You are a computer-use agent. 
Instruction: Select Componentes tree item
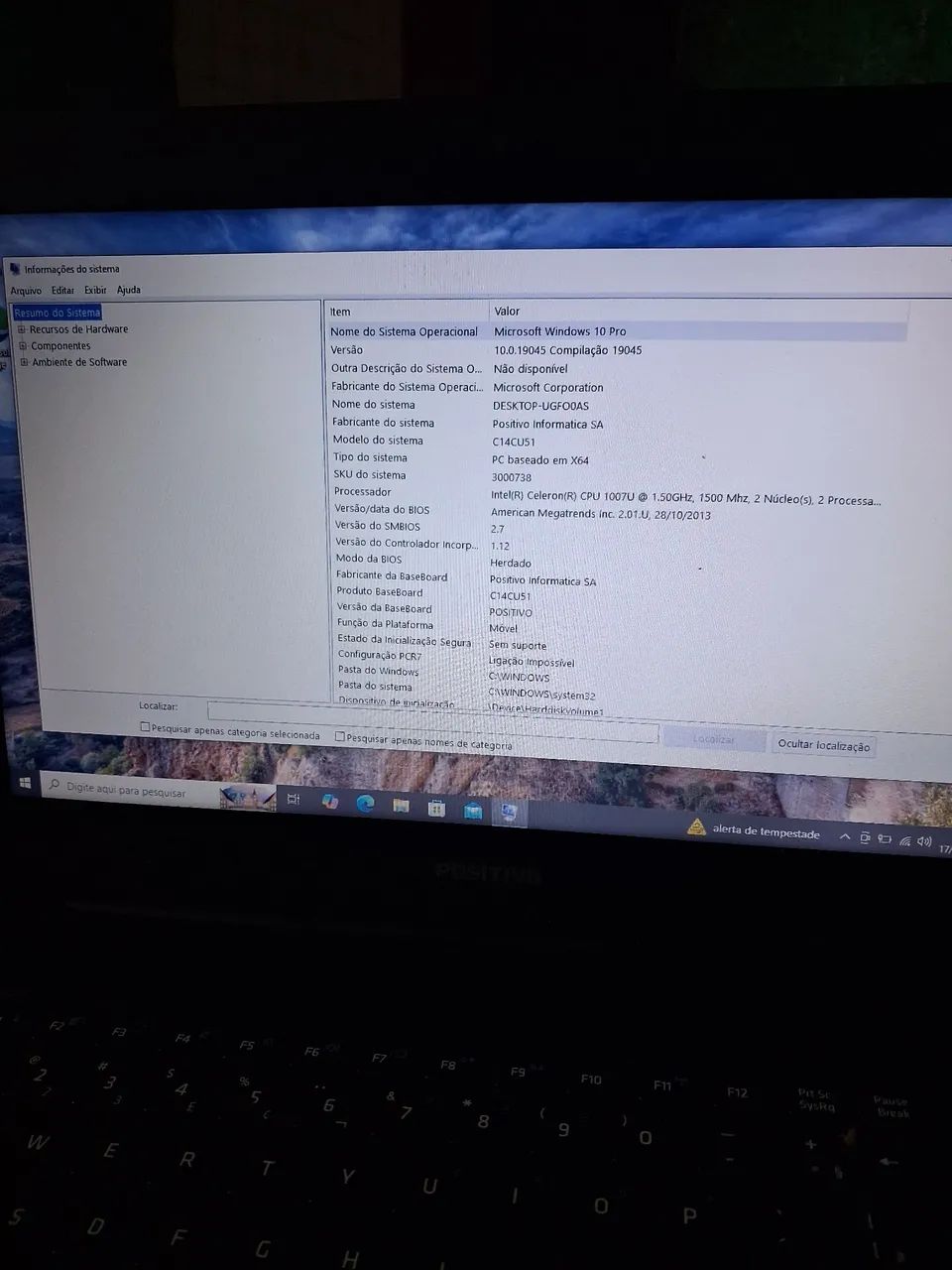pyautogui.click(x=60, y=346)
